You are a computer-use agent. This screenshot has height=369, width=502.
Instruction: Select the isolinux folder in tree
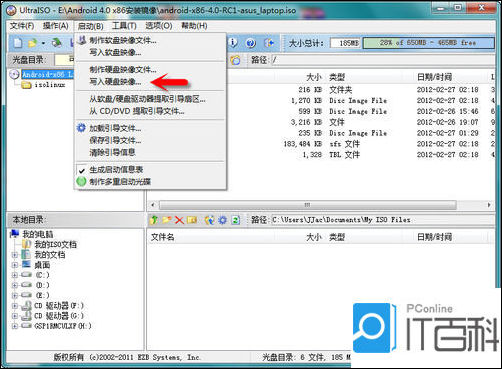[49, 85]
